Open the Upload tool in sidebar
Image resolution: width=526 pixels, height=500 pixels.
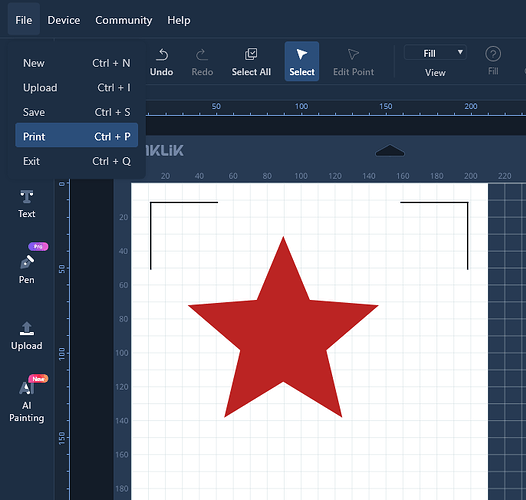click(x=27, y=336)
